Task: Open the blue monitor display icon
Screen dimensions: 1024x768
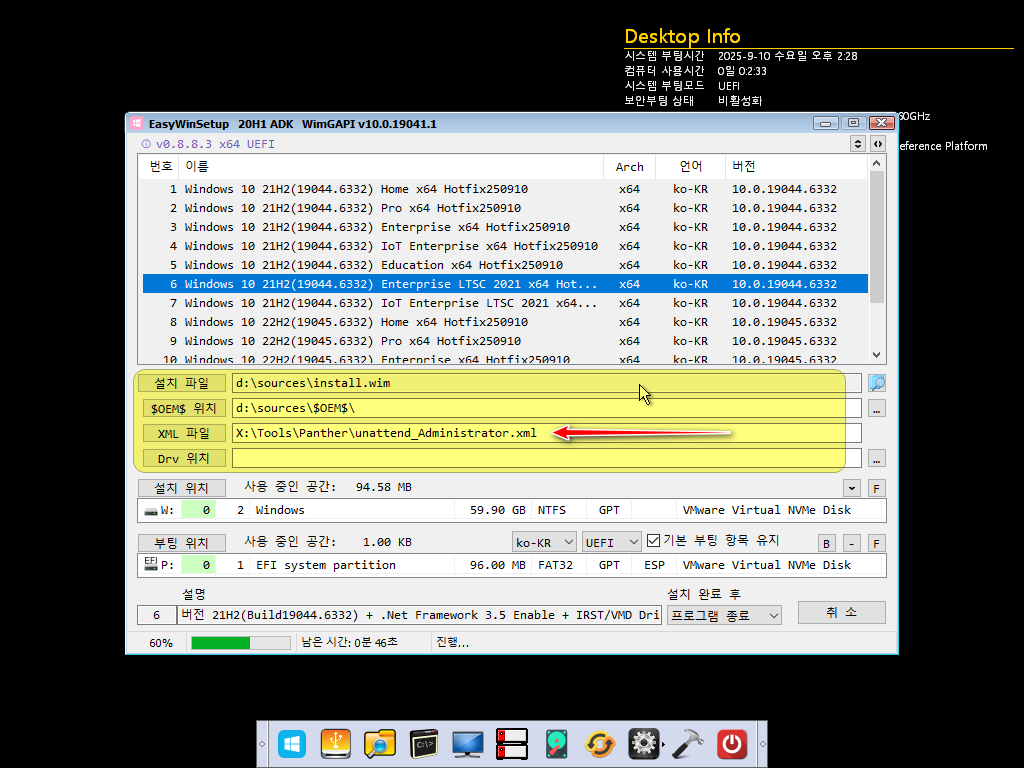Action: pos(468,744)
